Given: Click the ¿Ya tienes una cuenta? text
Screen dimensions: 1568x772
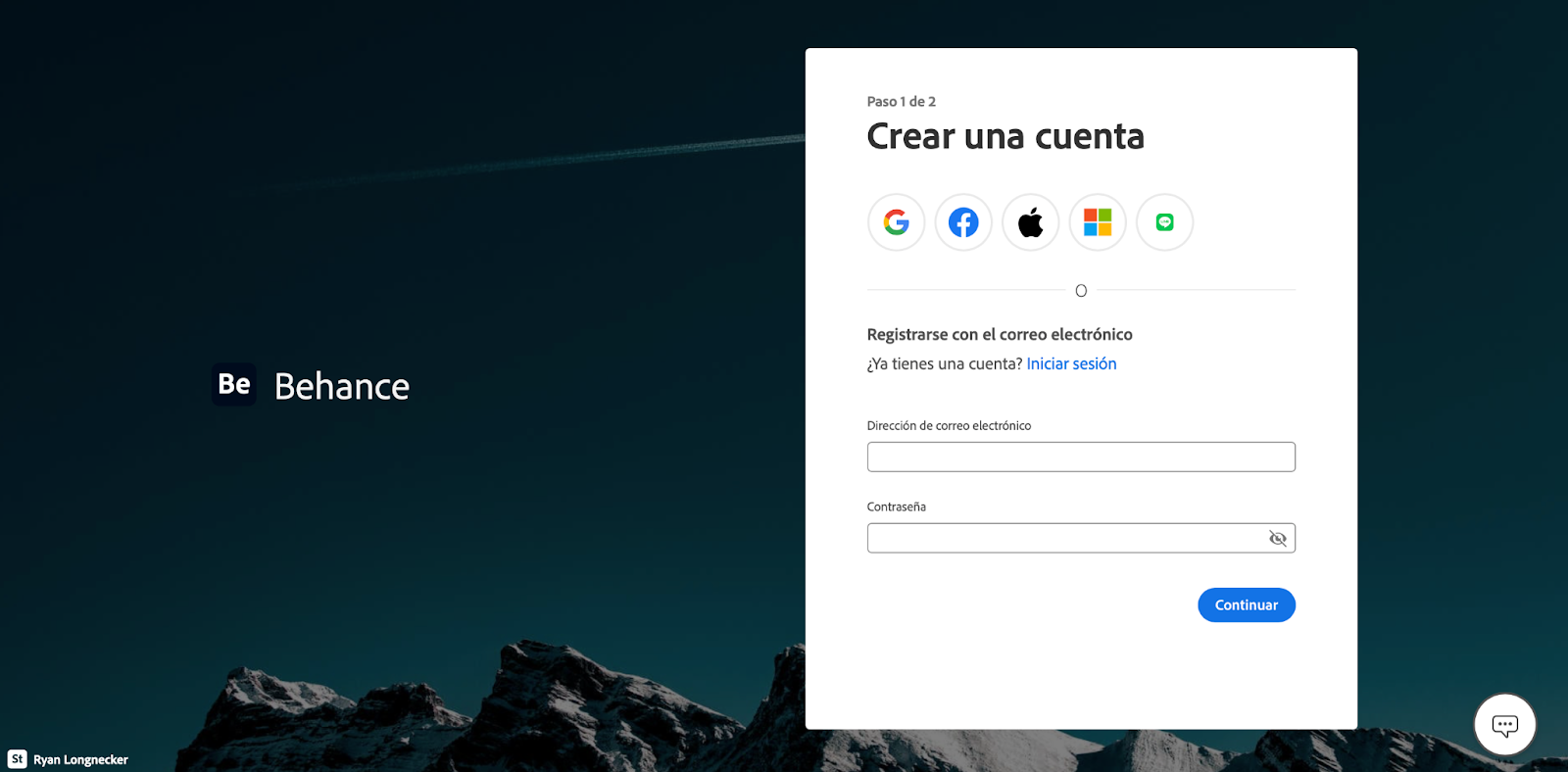Looking at the screenshot, I should (945, 363).
